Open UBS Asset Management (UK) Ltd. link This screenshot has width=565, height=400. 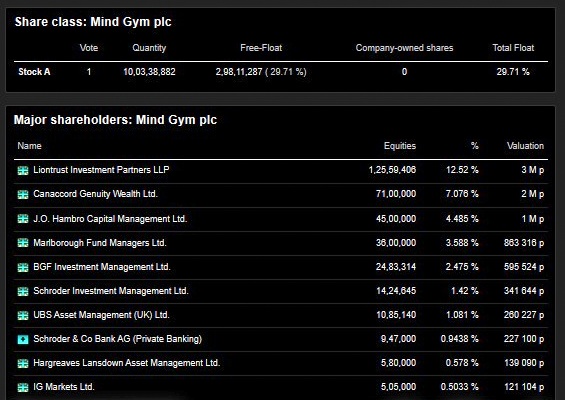pyautogui.click(x=101, y=315)
